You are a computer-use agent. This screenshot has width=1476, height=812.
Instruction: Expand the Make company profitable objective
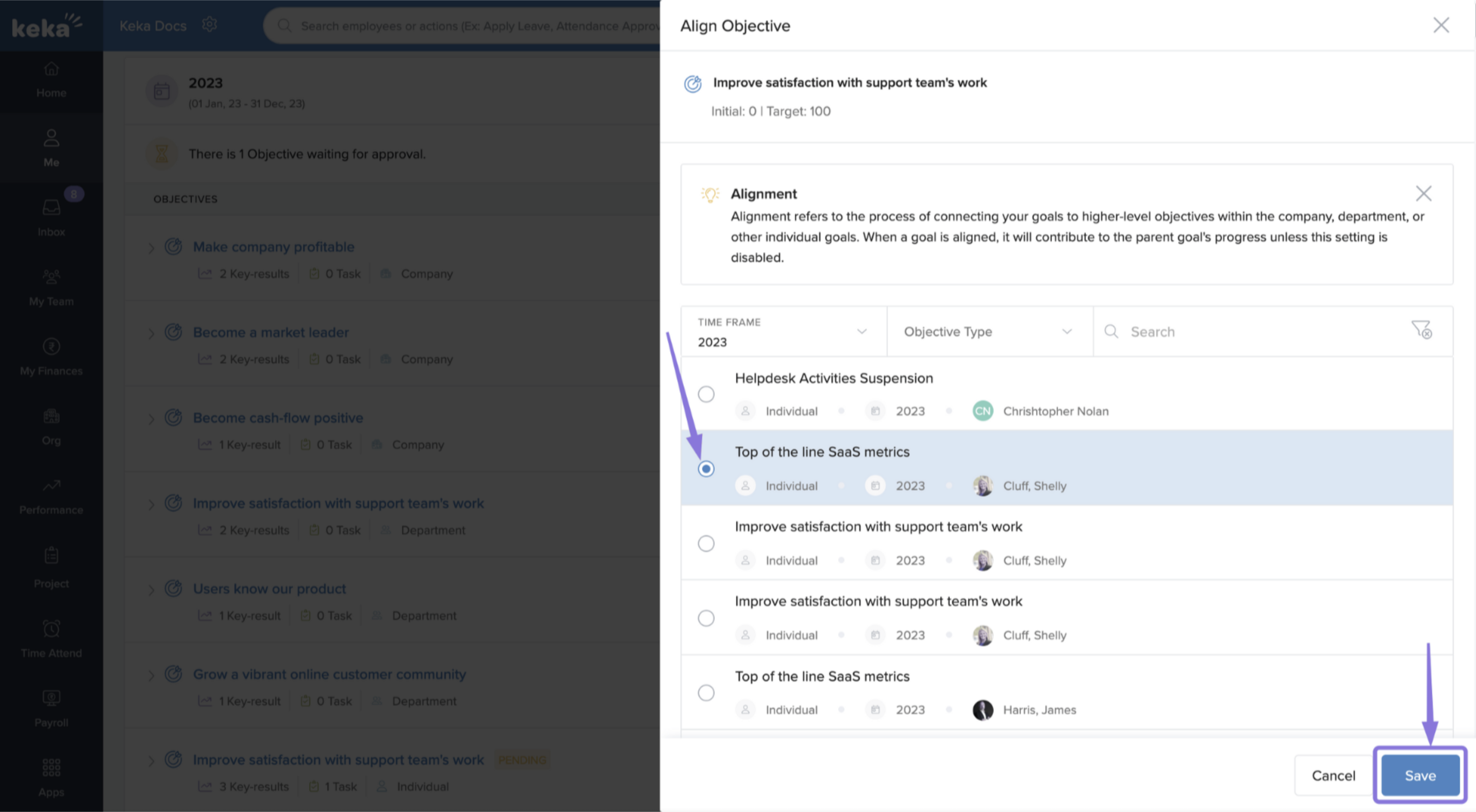[151, 247]
